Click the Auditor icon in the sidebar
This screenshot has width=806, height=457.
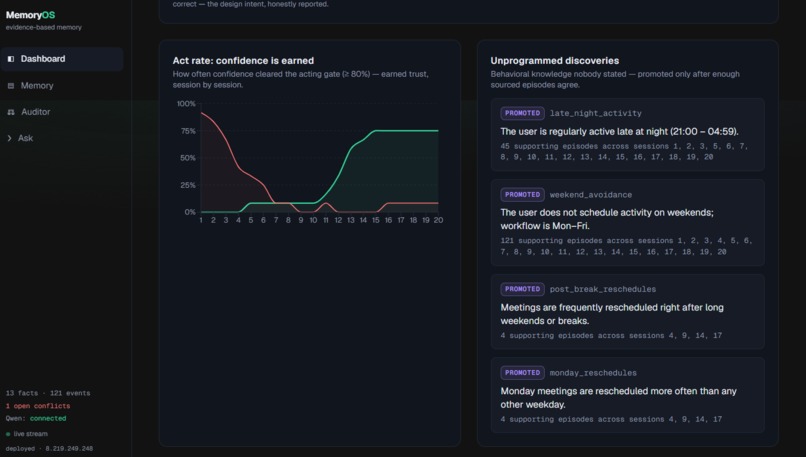(x=11, y=112)
